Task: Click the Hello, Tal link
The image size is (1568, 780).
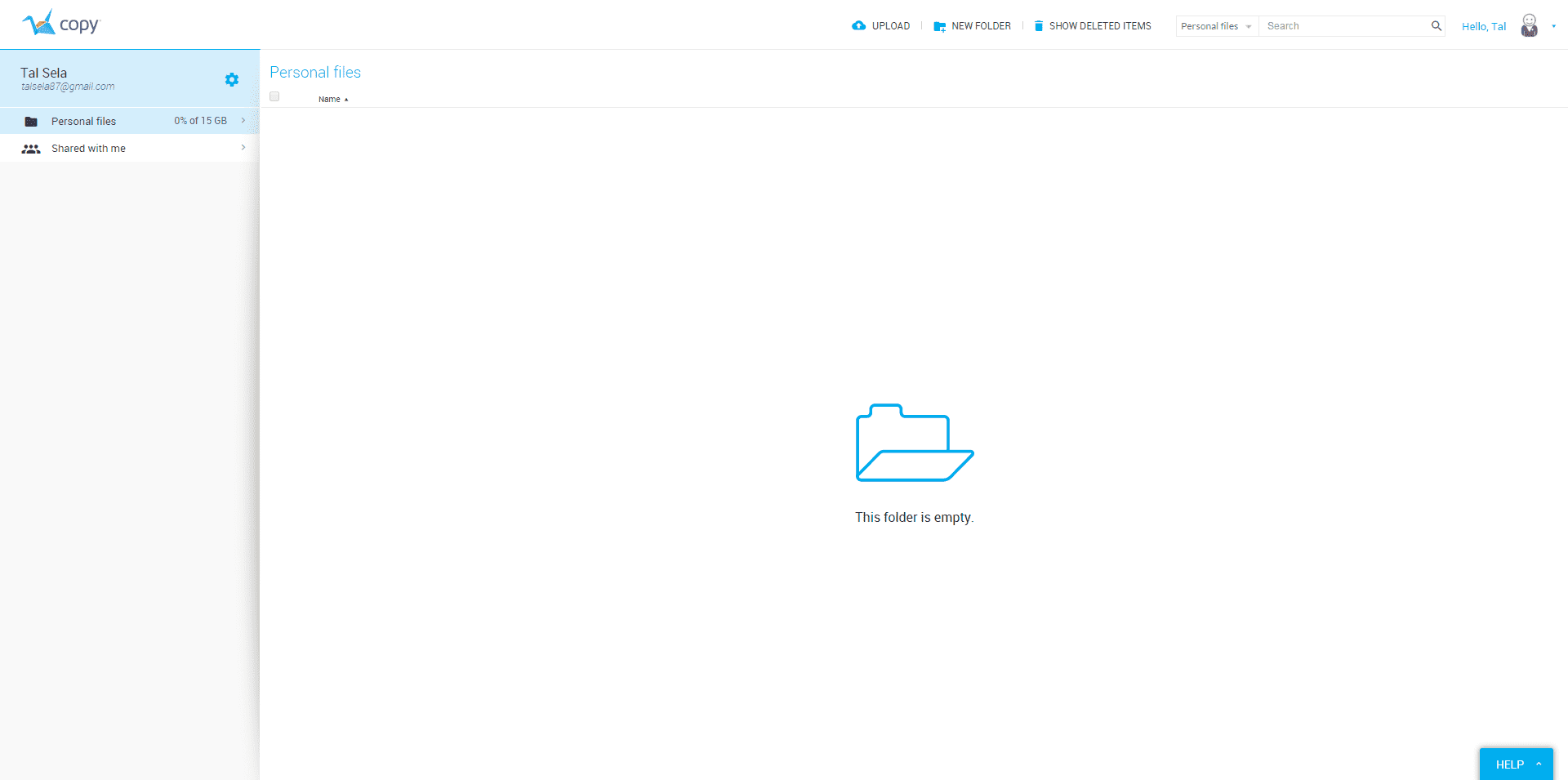Action: 1484,26
